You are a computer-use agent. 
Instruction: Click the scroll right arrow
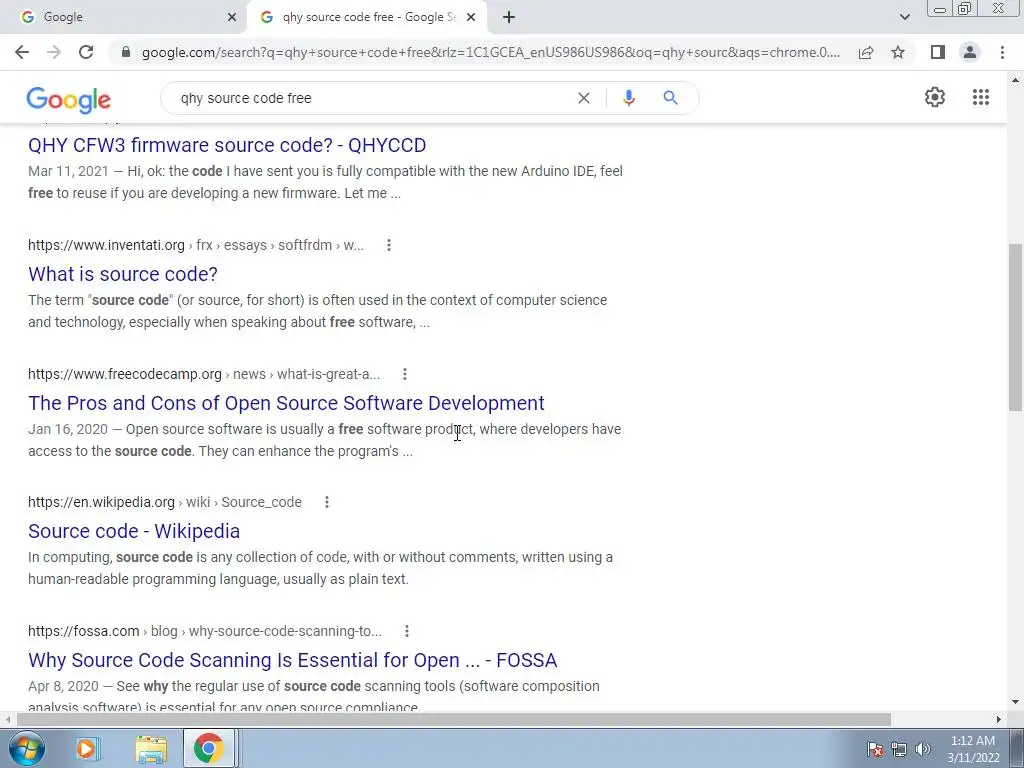pos(999,720)
